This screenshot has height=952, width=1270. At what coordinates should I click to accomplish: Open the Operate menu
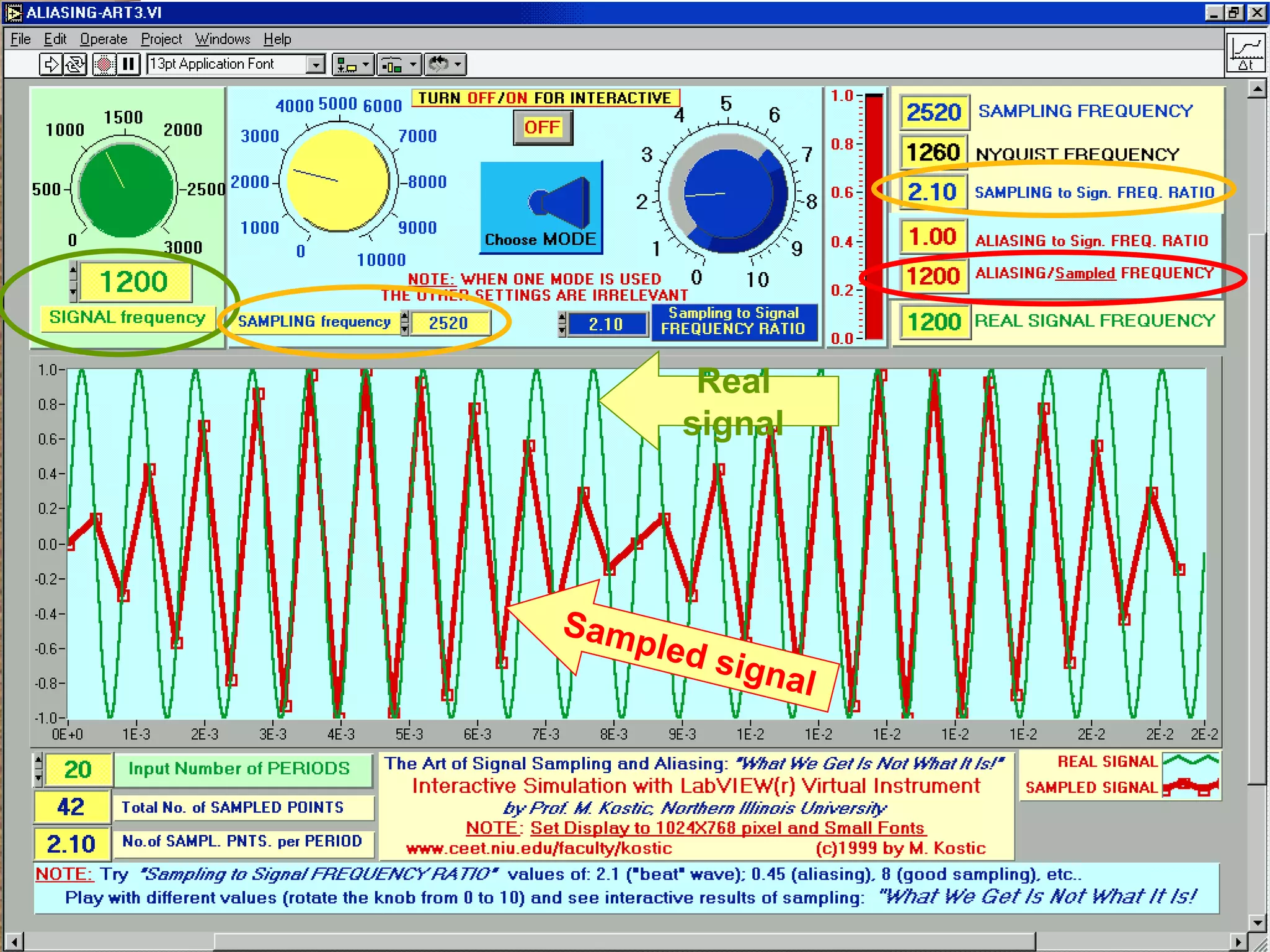(104, 39)
